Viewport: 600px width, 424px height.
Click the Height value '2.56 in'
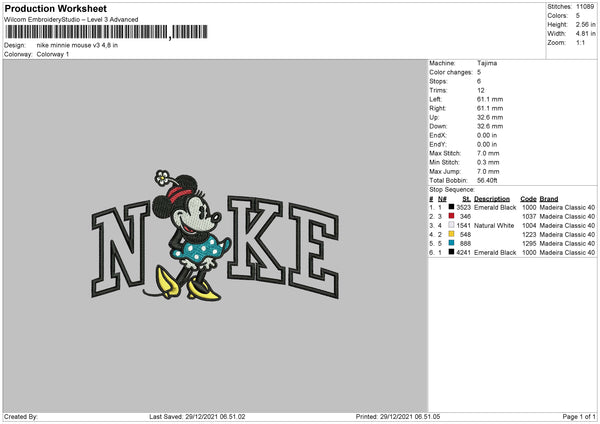click(x=586, y=24)
